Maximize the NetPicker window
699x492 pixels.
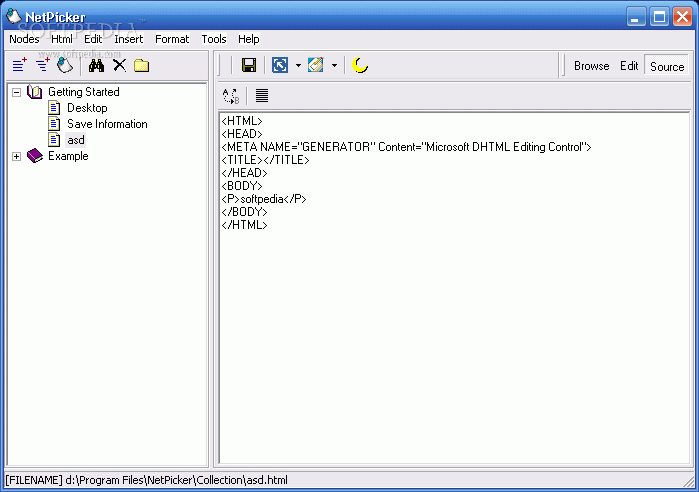(659, 17)
